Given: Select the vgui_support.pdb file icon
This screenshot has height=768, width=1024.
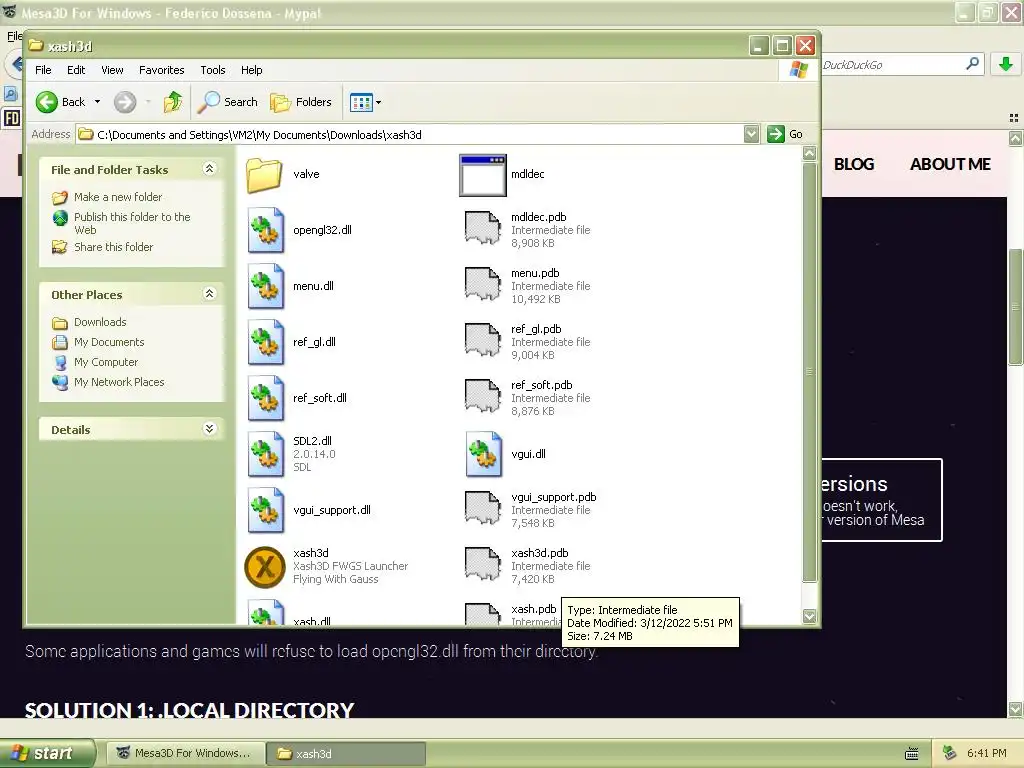Looking at the screenshot, I should click(483, 509).
